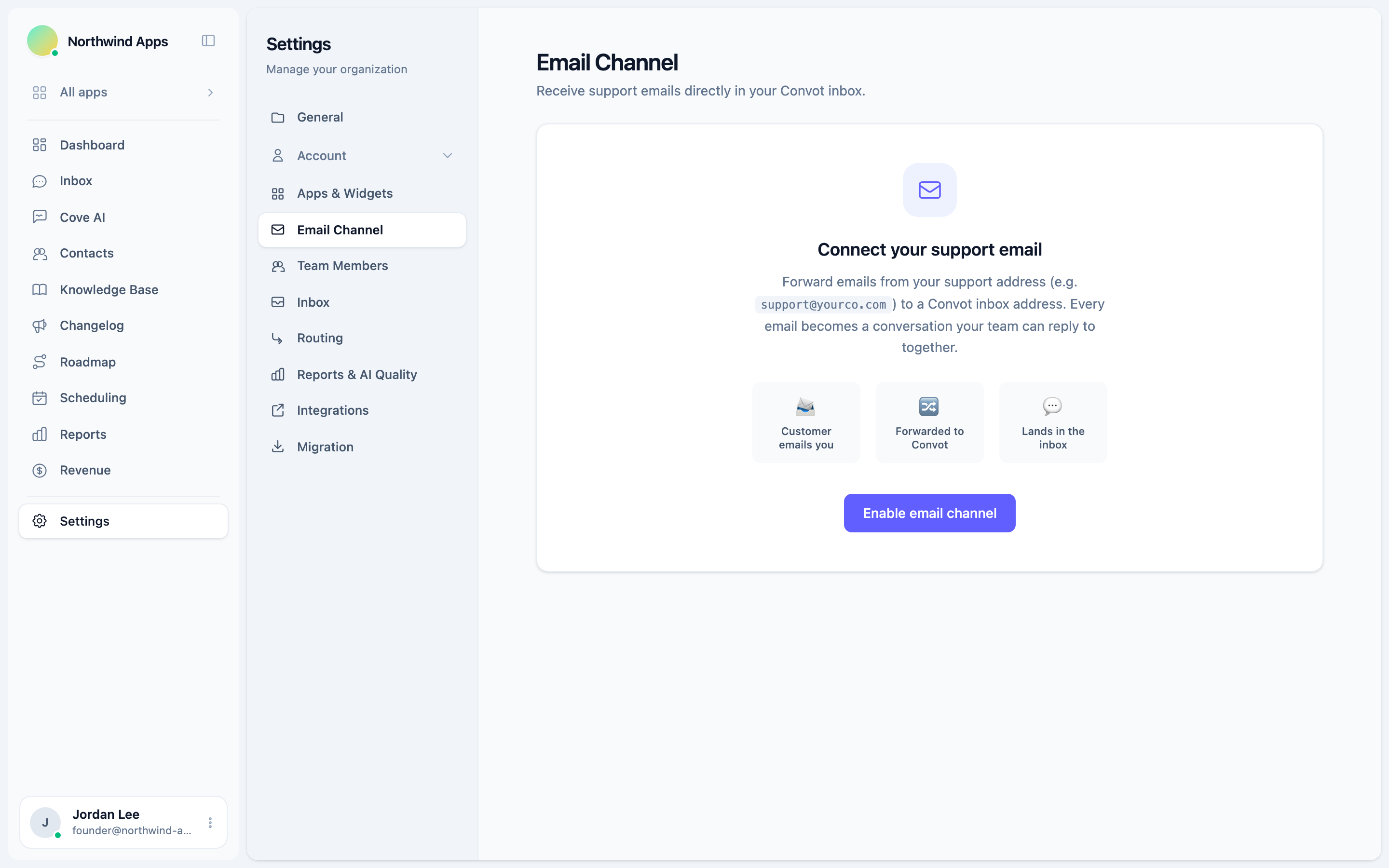Image resolution: width=1389 pixels, height=868 pixels.
Task: Collapse the sidebar with the panel icon
Action: (208, 41)
